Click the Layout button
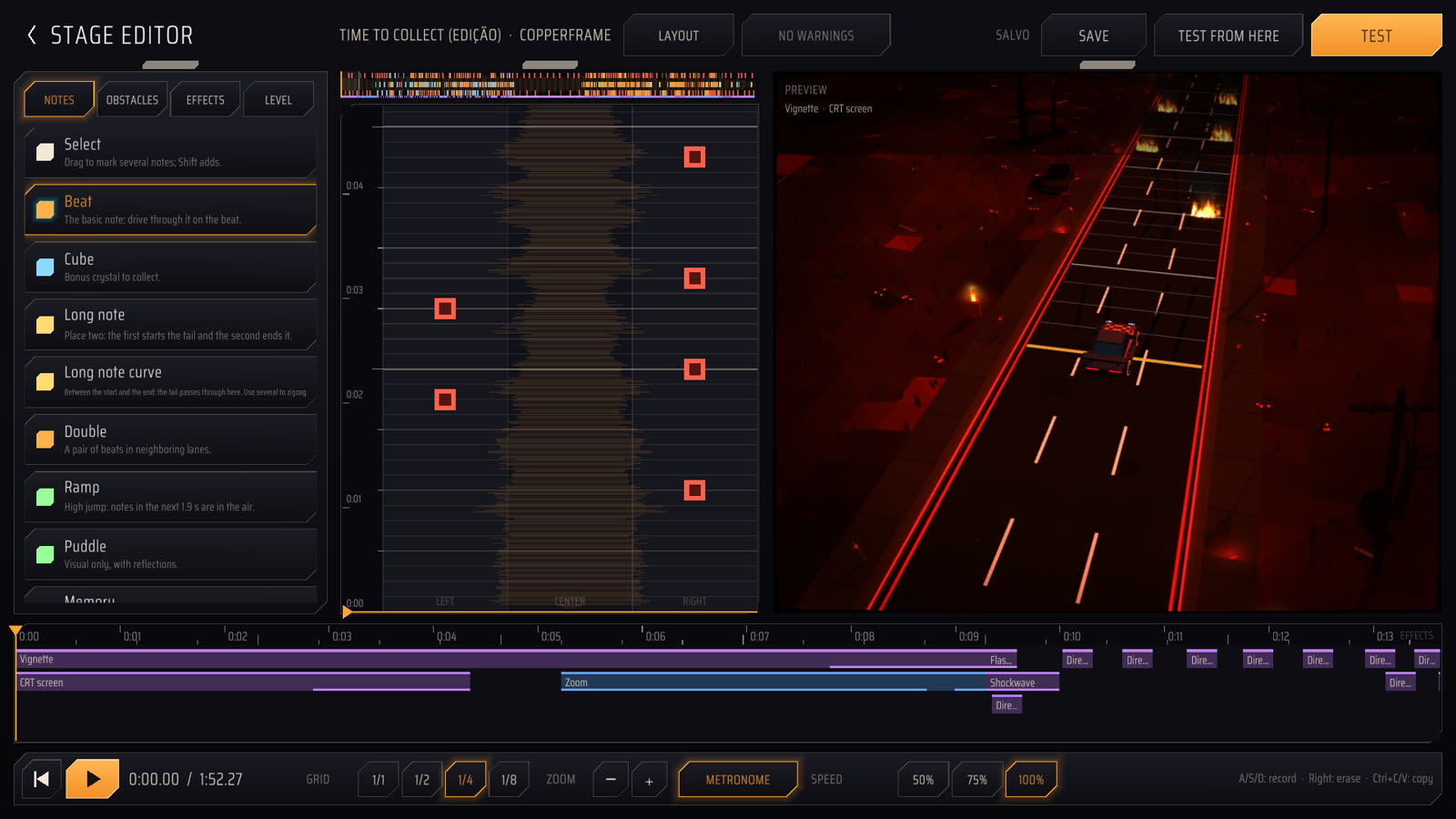The image size is (1456, 819). pyautogui.click(x=679, y=35)
